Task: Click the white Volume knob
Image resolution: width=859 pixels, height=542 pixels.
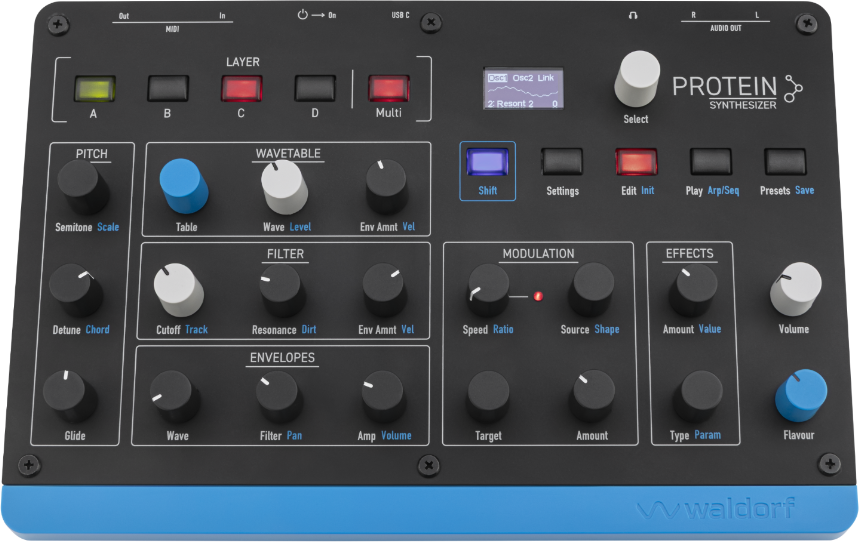Action: (795, 287)
